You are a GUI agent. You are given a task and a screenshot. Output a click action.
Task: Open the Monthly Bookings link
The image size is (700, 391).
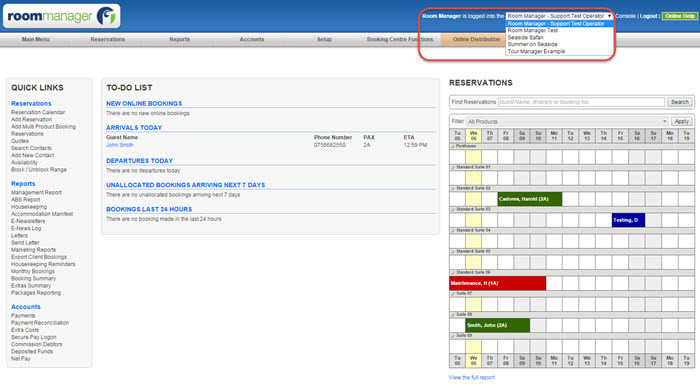coord(33,271)
